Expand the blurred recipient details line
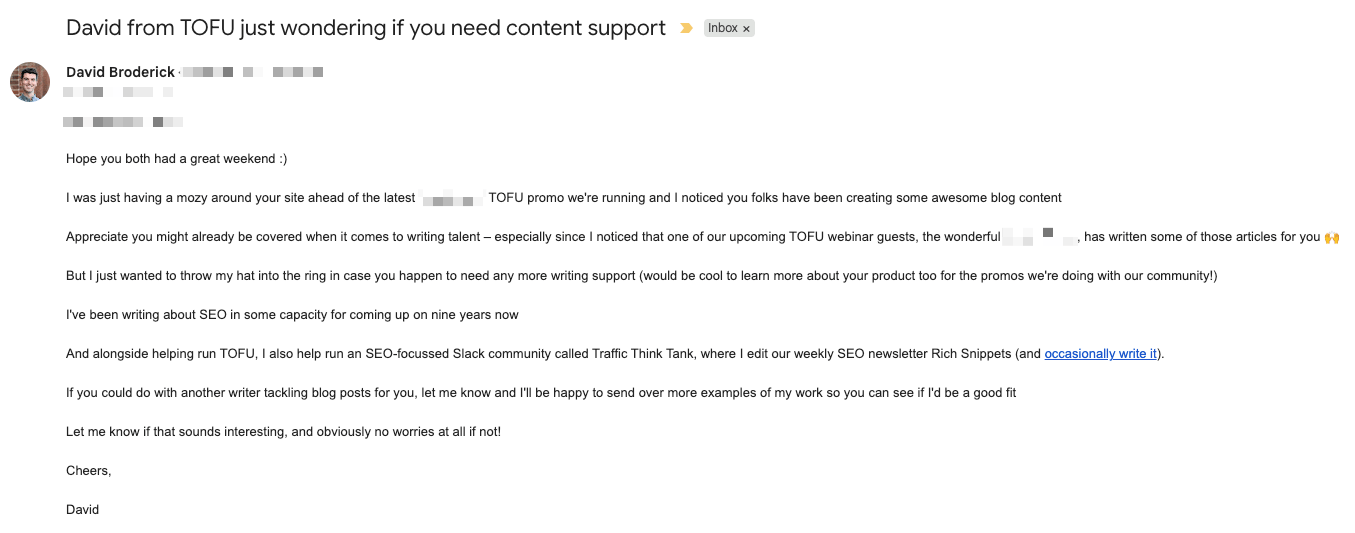 coord(118,92)
